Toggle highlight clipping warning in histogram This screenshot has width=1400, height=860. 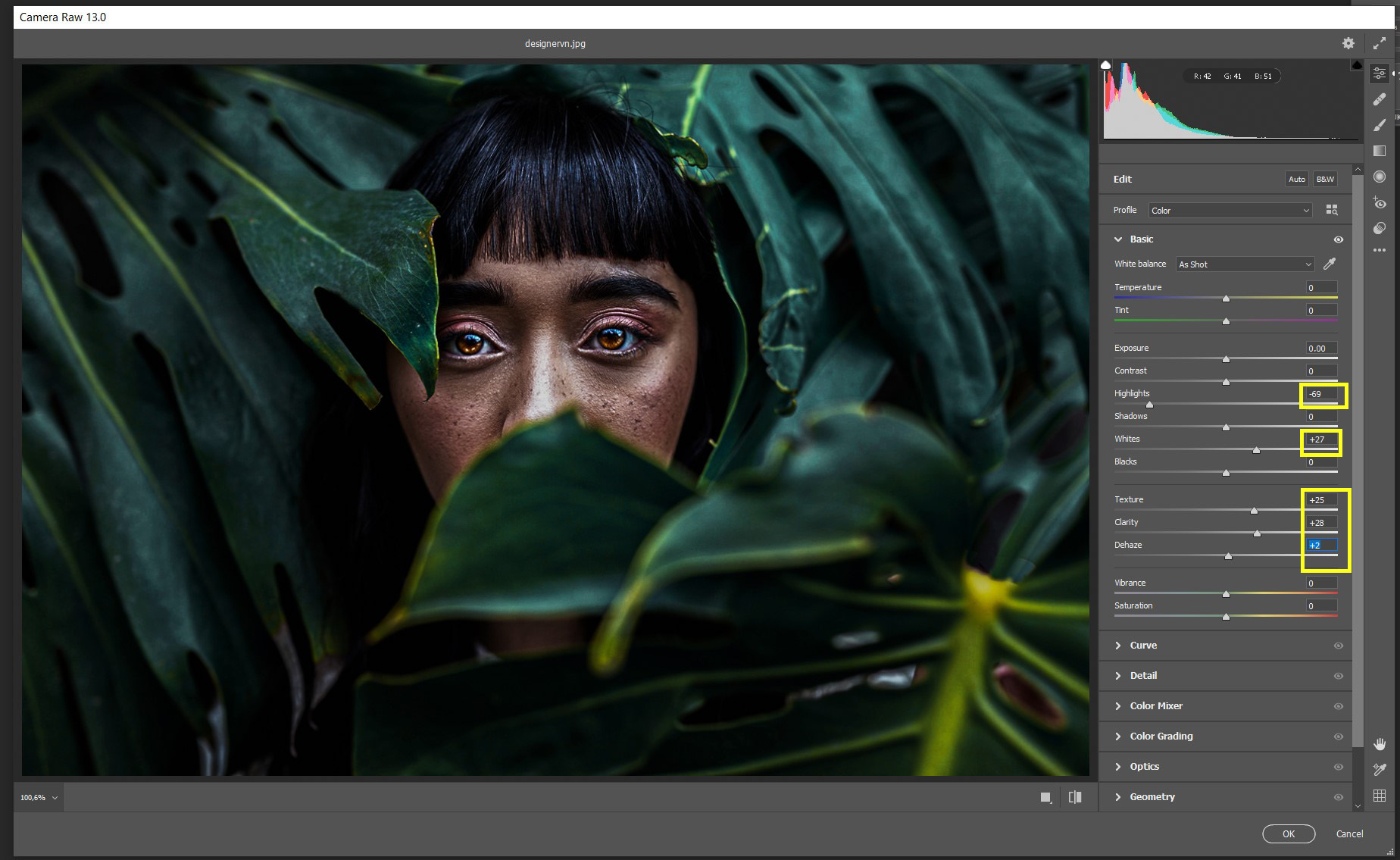pos(1356,65)
